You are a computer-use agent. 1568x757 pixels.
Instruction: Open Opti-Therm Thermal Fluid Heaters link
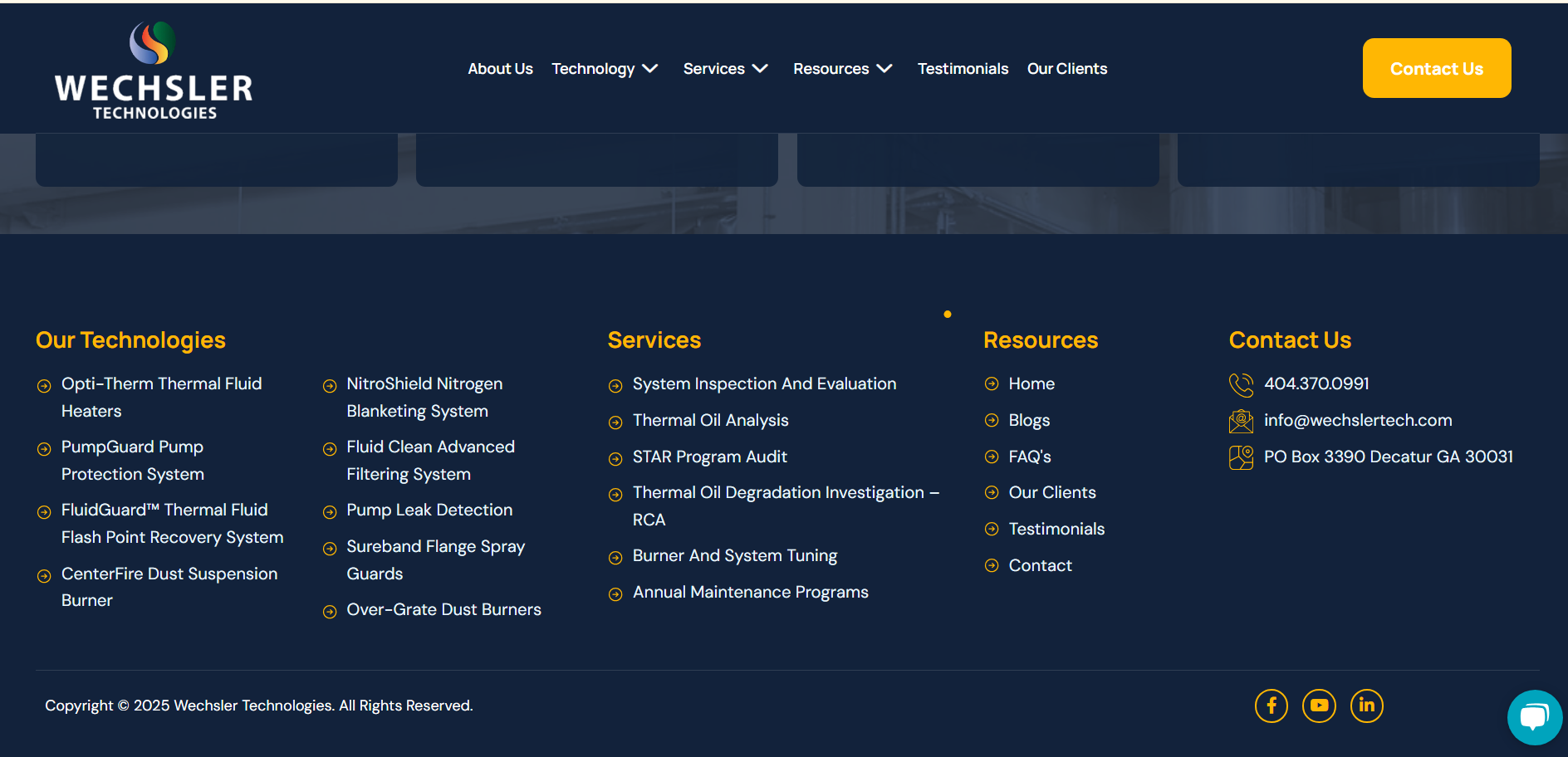161,398
